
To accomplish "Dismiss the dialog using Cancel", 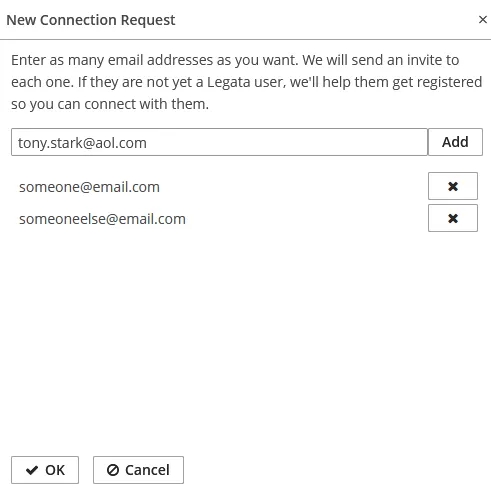I will (x=138, y=470).
